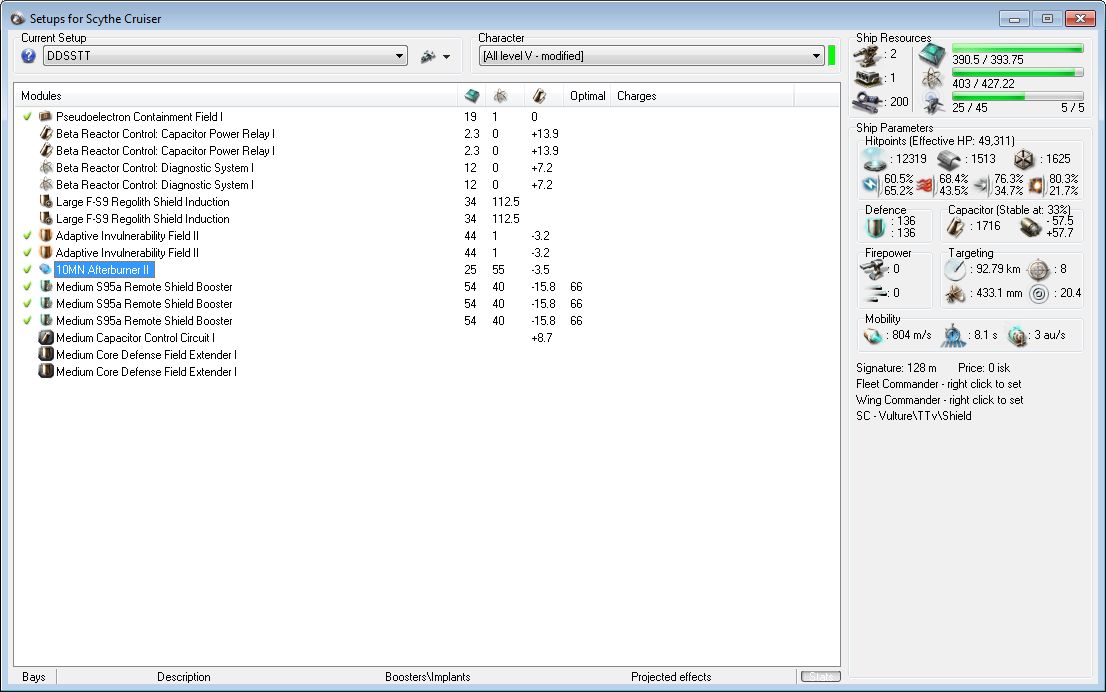The height and width of the screenshot is (692, 1106).
Task: Click the ship icon beside Current Setup
Action: [x=427, y=56]
